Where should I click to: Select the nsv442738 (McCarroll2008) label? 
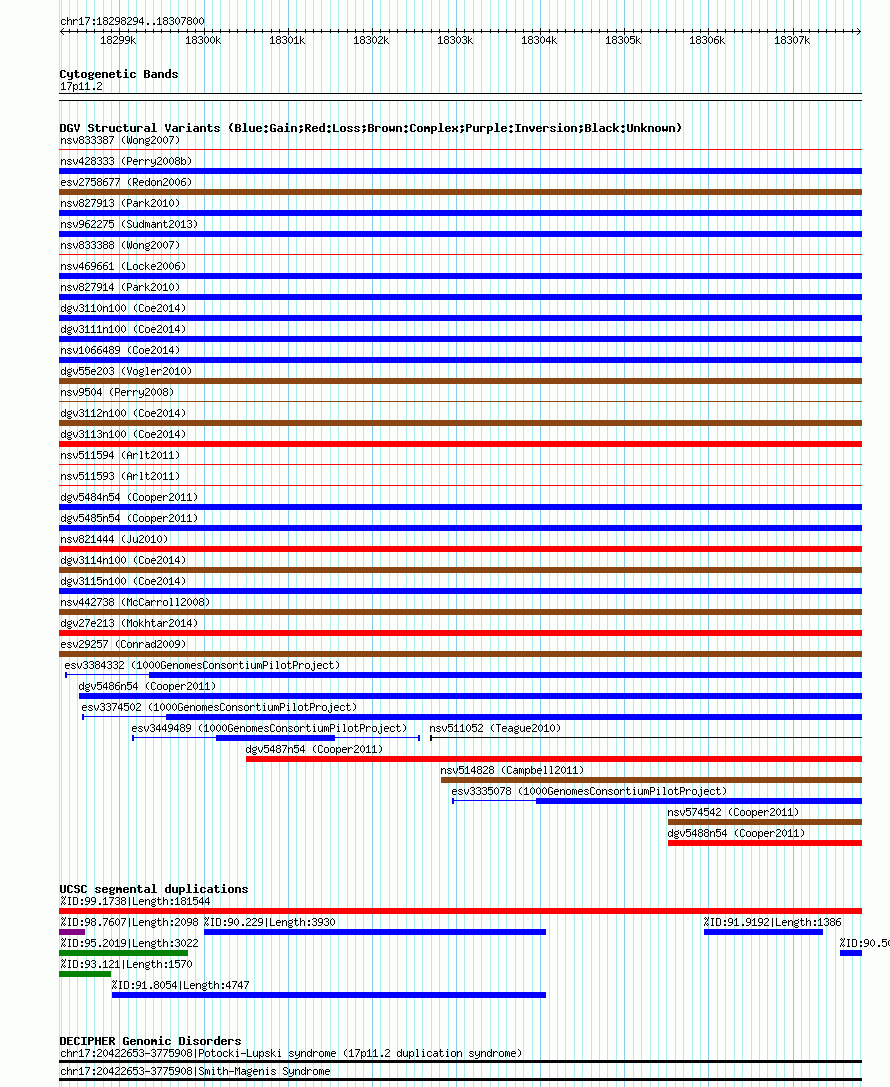pyautogui.click(x=135, y=602)
